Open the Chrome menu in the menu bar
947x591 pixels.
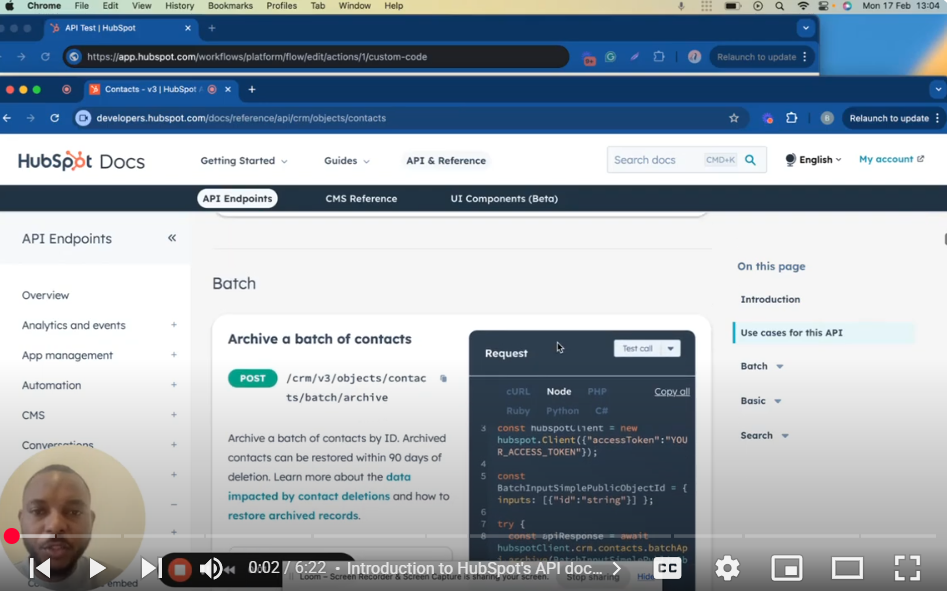[x=44, y=6]
